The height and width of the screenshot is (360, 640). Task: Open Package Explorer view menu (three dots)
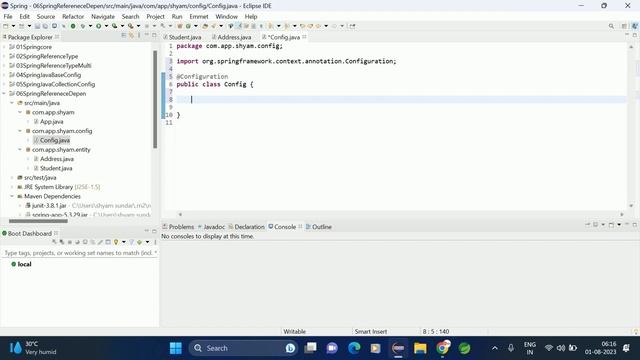(139, 36)
